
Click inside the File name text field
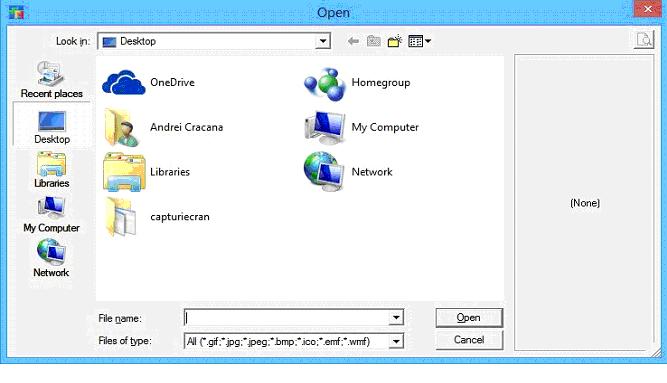[287, 317]
